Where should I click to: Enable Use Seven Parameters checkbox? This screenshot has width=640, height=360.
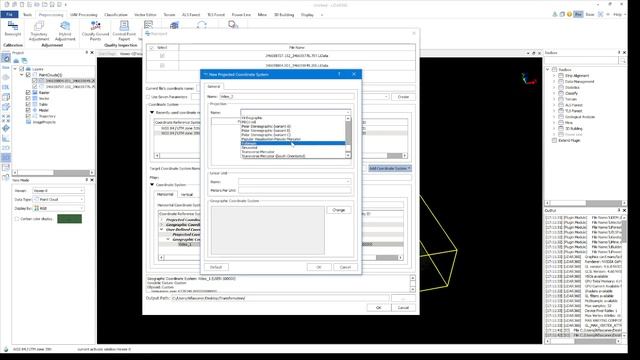click(148, 97)
